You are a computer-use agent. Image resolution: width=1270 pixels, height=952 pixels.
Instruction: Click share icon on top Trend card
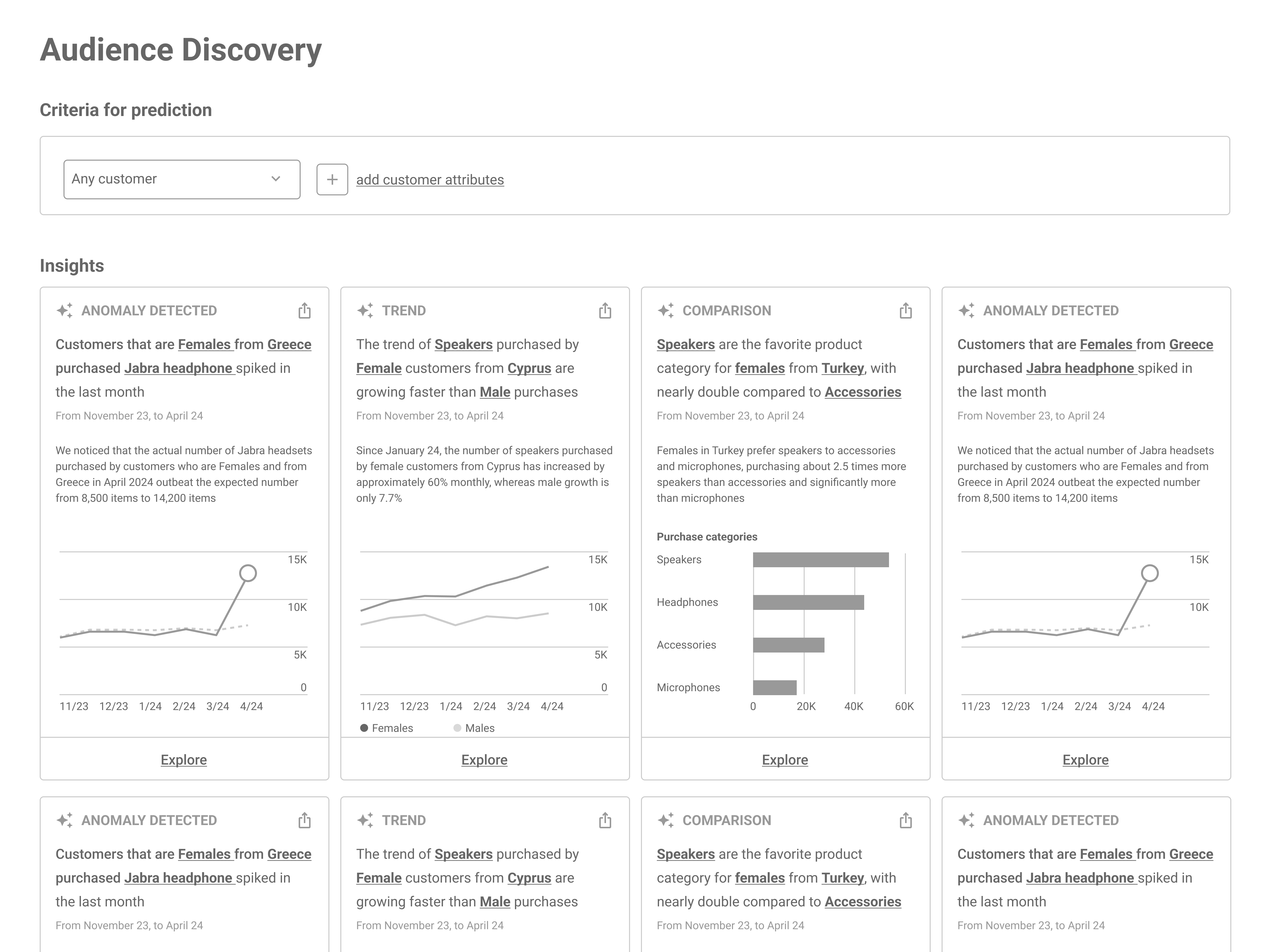[605, 310]
